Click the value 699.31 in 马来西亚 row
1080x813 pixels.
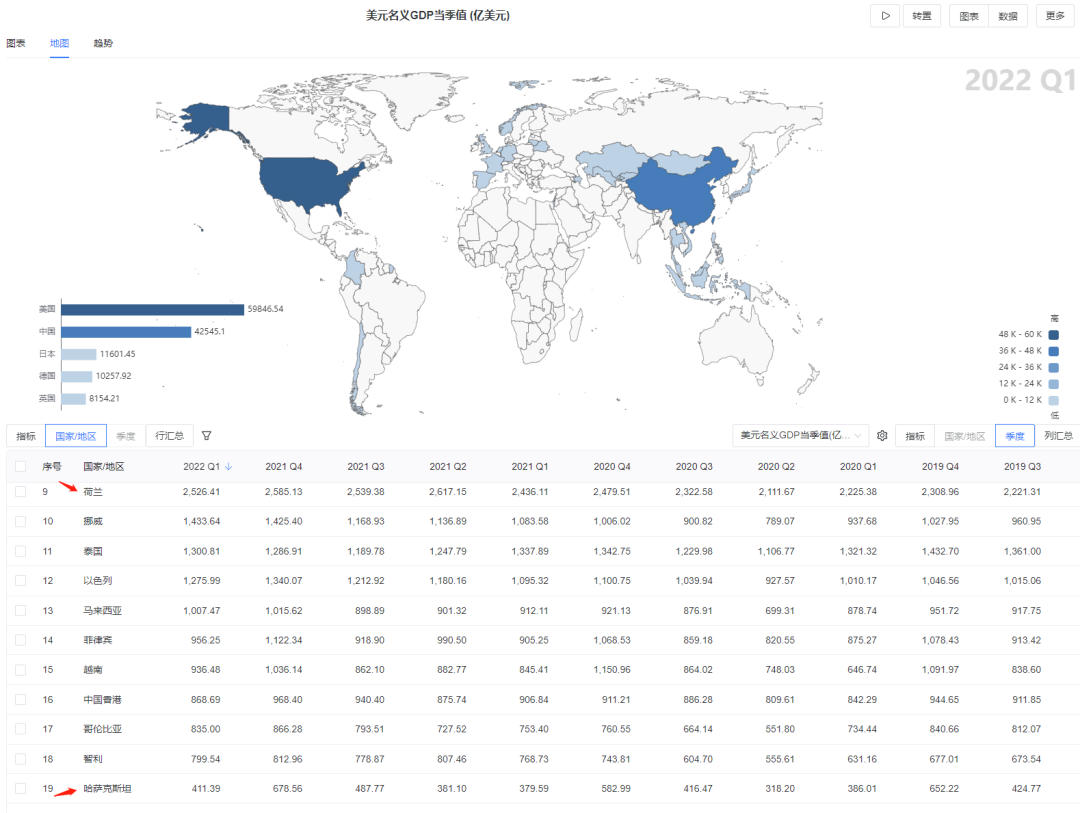(780, 610)
